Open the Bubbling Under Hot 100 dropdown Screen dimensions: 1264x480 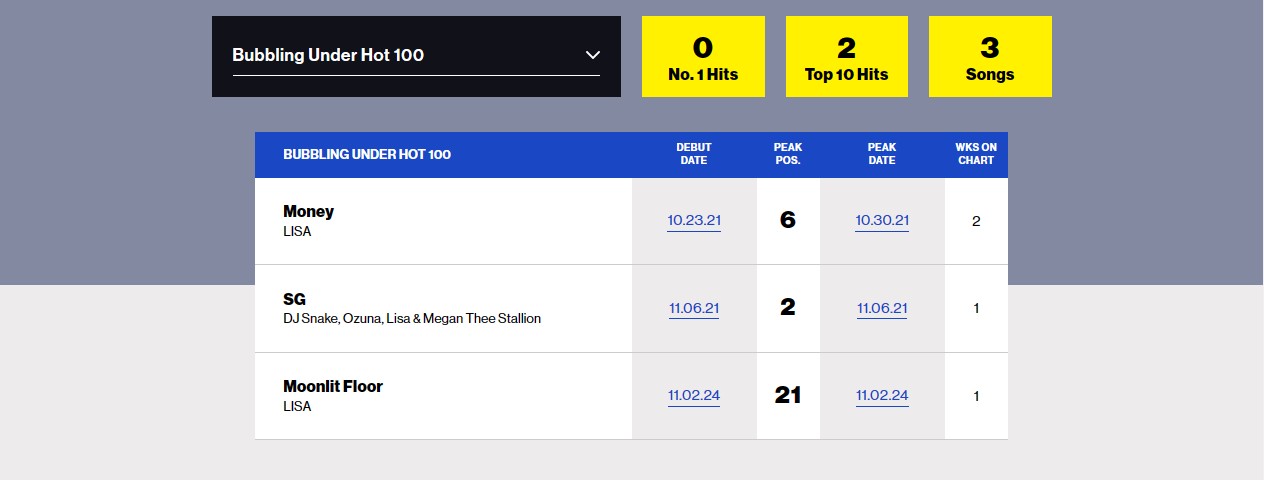pos(416,56)
